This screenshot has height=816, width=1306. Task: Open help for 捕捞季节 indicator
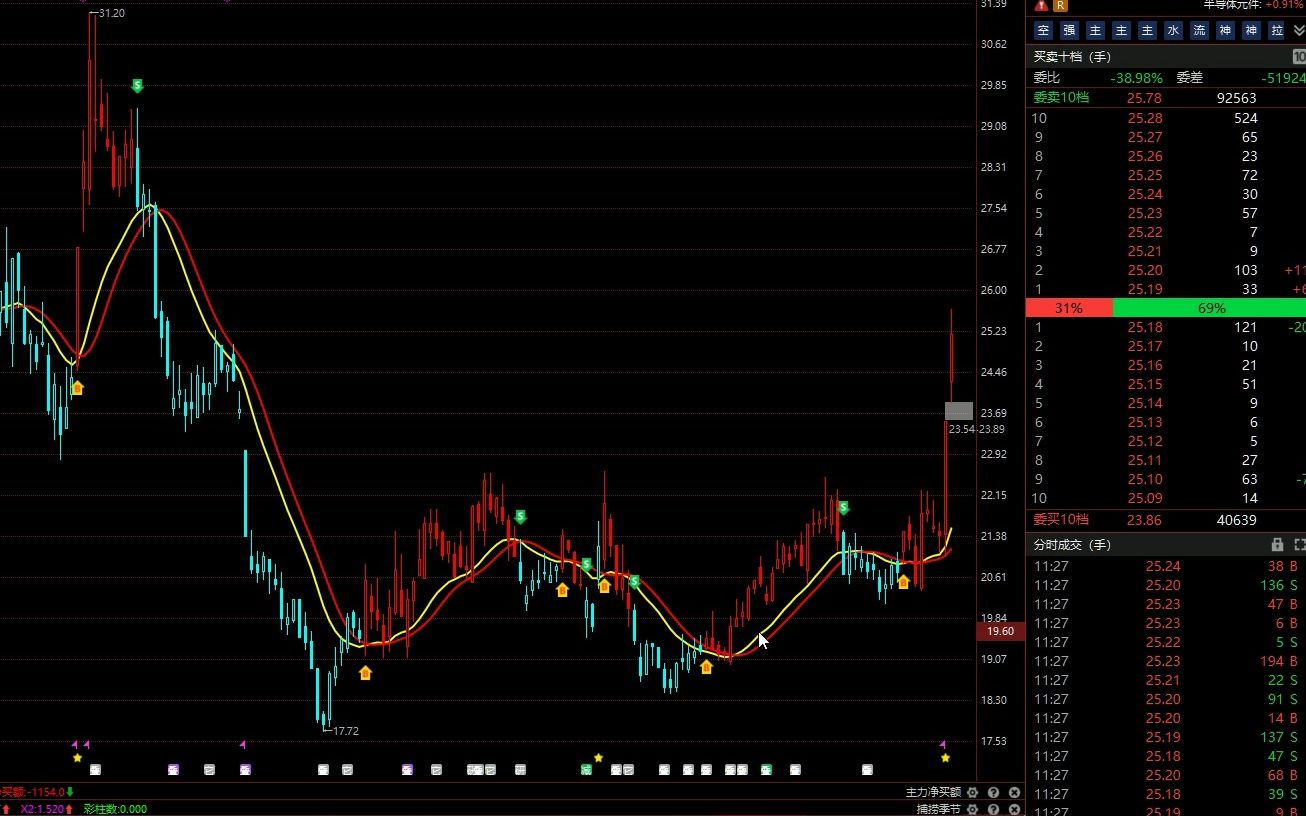993,809
